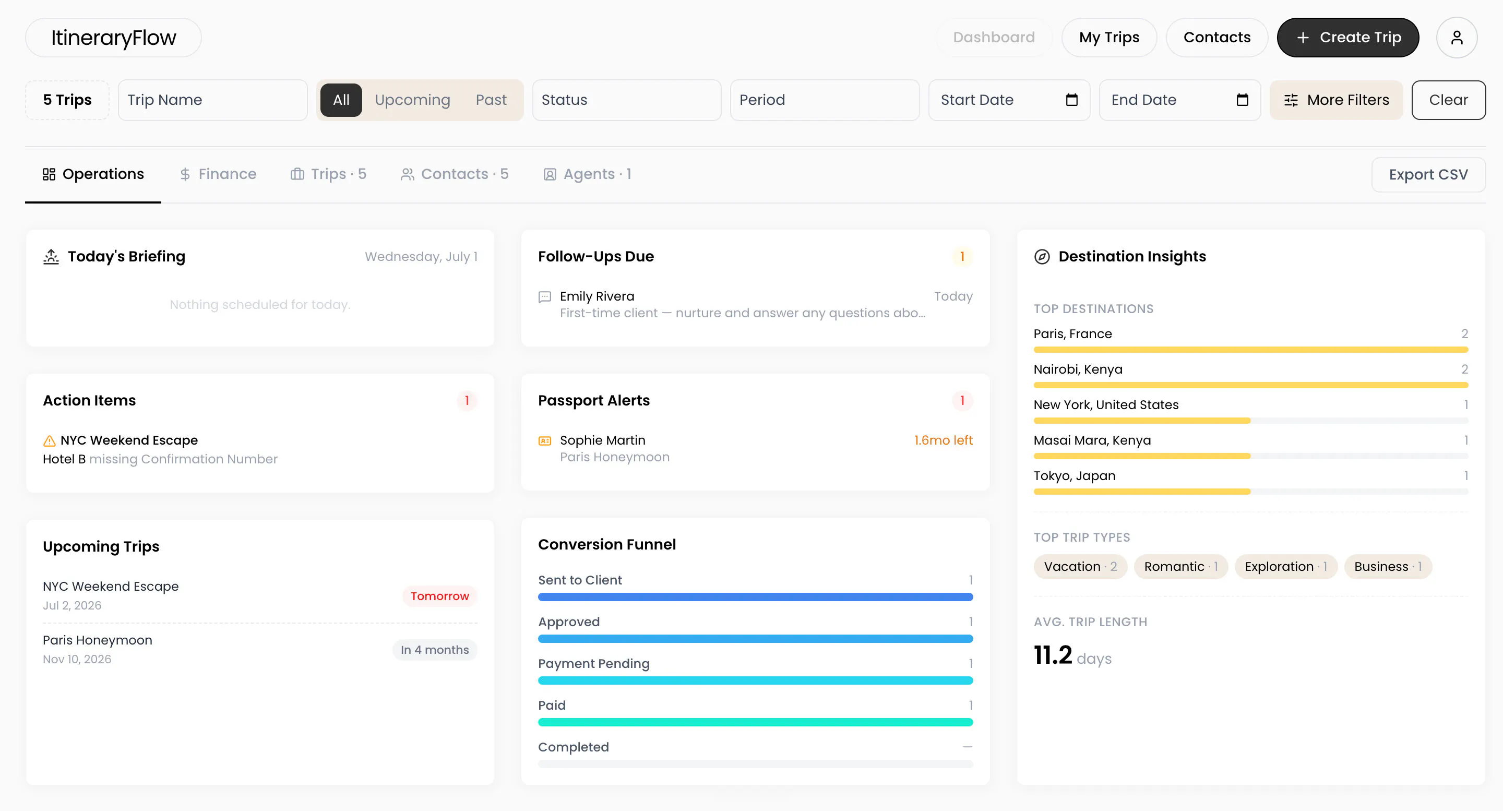The height and width of the screenshot is (812, 1503).
Task: Click the More Filters sliders icon
Action: (x=1291, y=100)
